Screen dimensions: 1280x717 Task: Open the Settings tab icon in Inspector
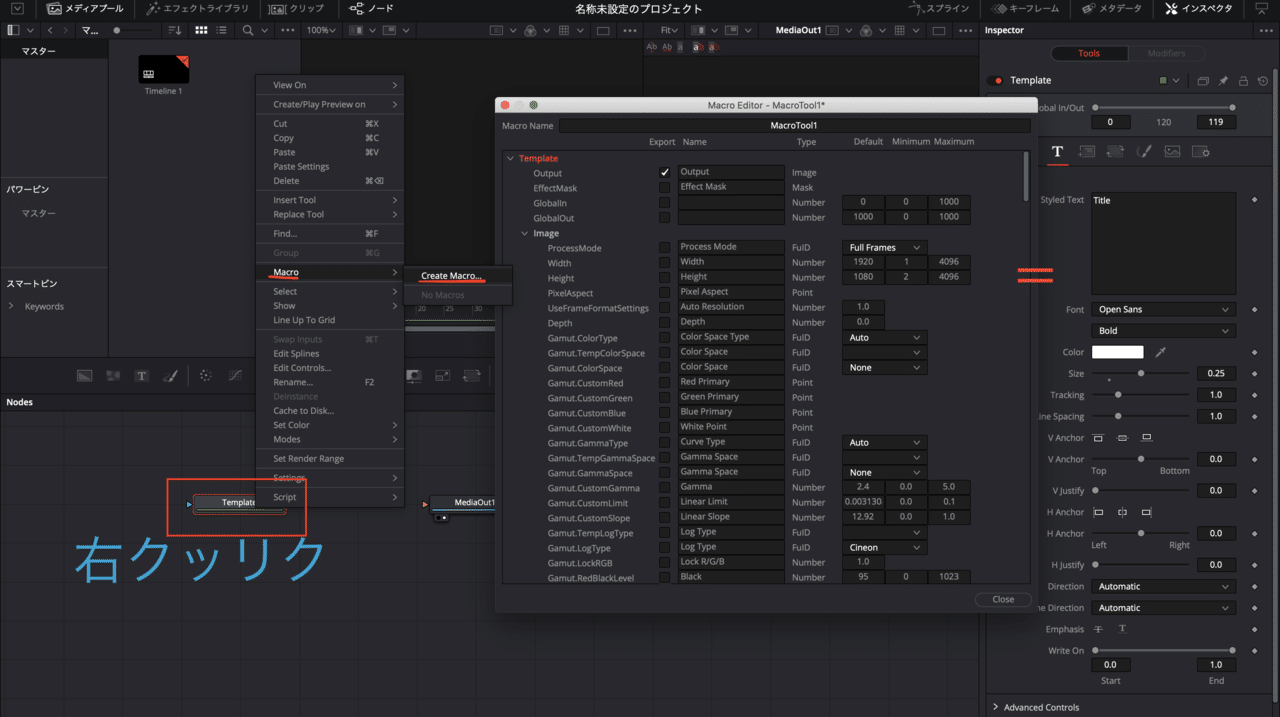(1201, 151)
